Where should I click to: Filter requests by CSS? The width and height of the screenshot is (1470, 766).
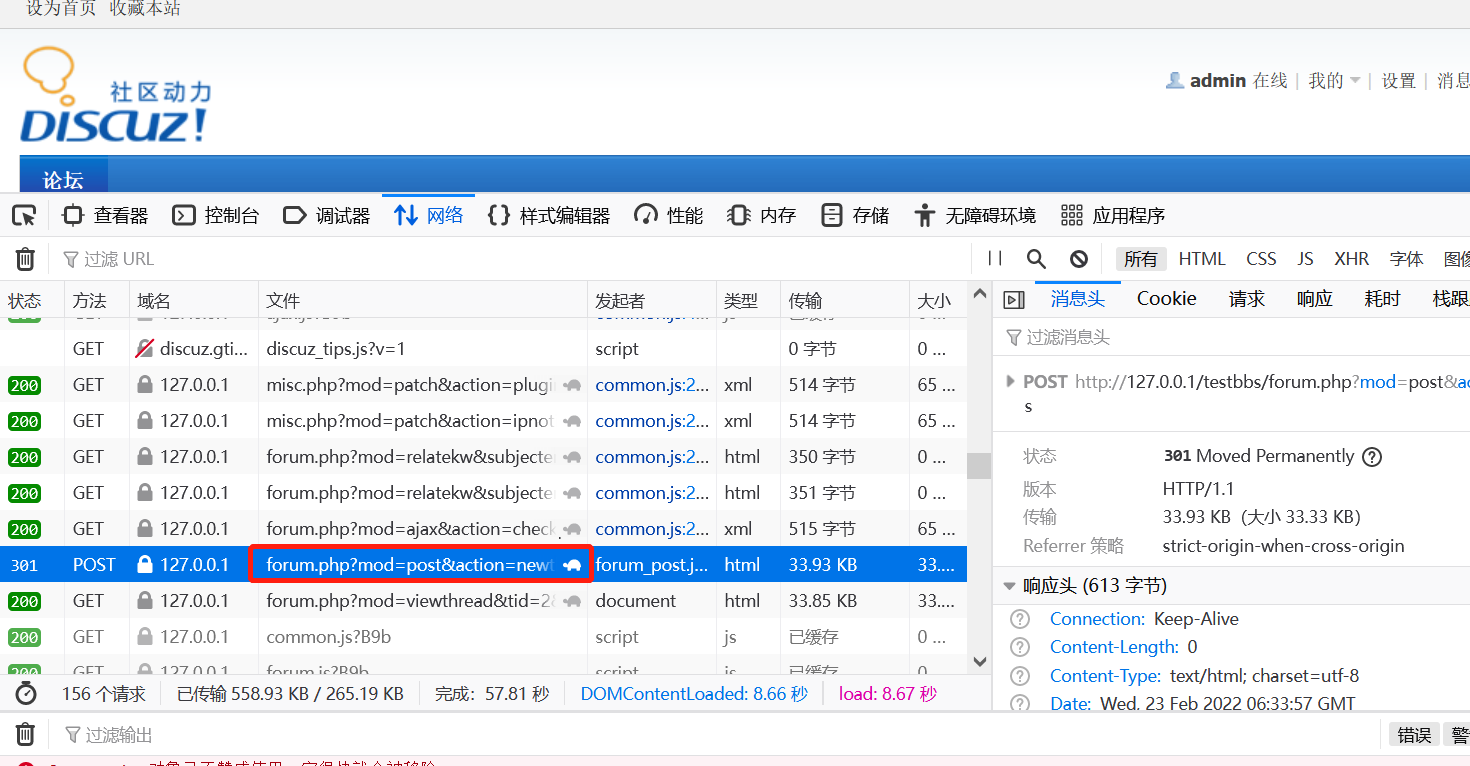[x=1261, y=259]
